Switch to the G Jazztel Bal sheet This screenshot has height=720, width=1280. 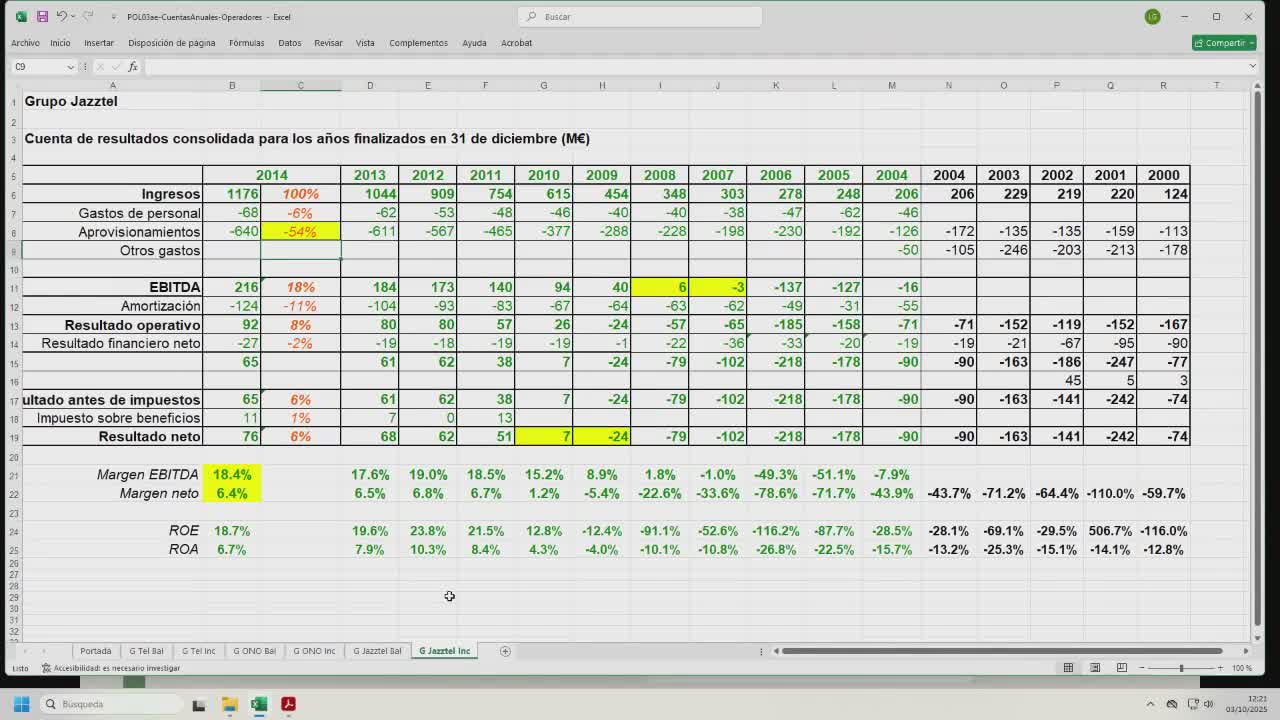pos(377,651)
